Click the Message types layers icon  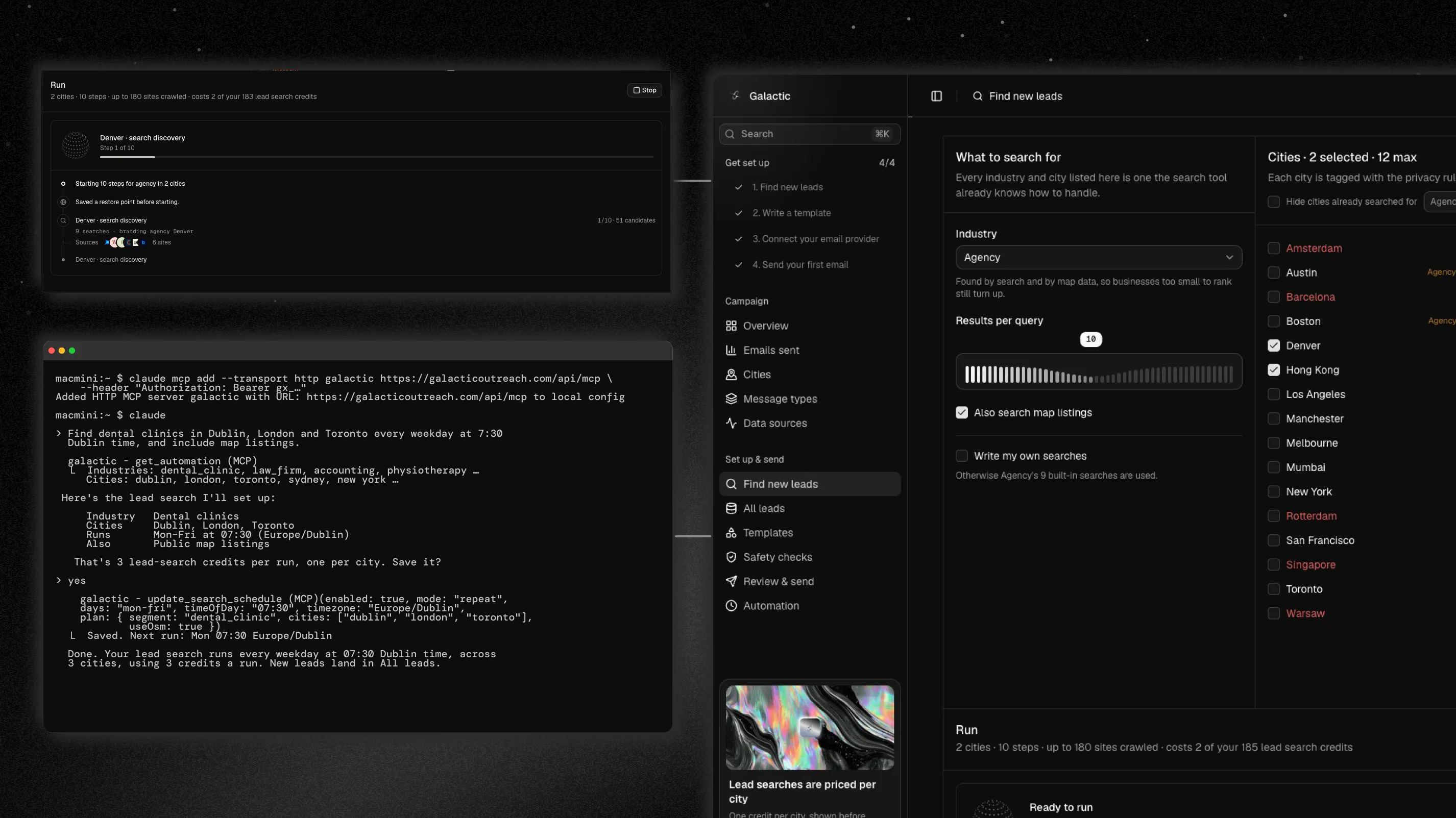tap(731, 399)
